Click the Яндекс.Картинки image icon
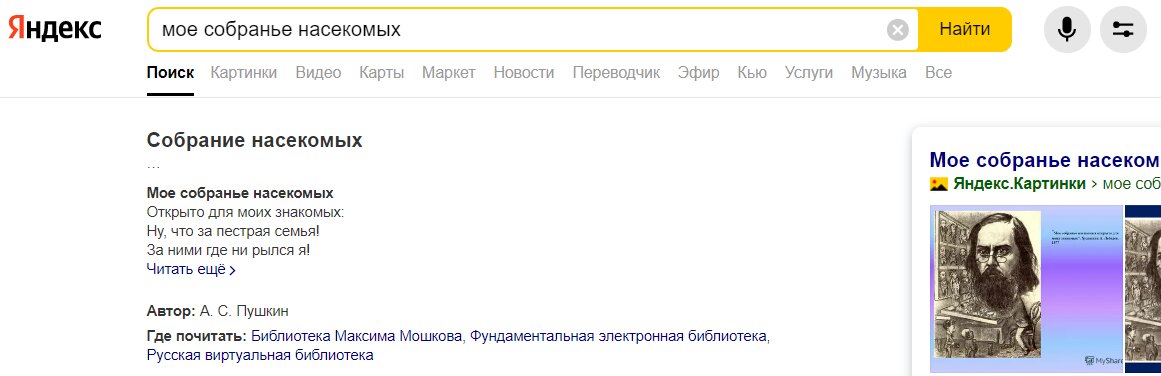Viewport: 1161px width, 376px height. (939, 184)
